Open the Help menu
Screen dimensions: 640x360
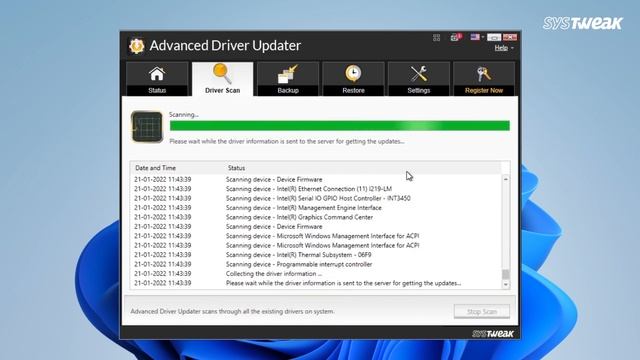pyautogui.click(x=504, y=48)
